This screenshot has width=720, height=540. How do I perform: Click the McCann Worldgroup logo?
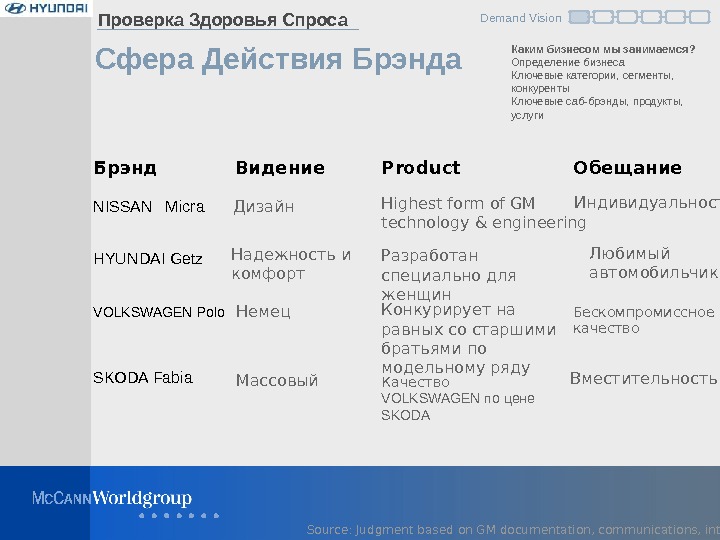[x=112, y=499]
